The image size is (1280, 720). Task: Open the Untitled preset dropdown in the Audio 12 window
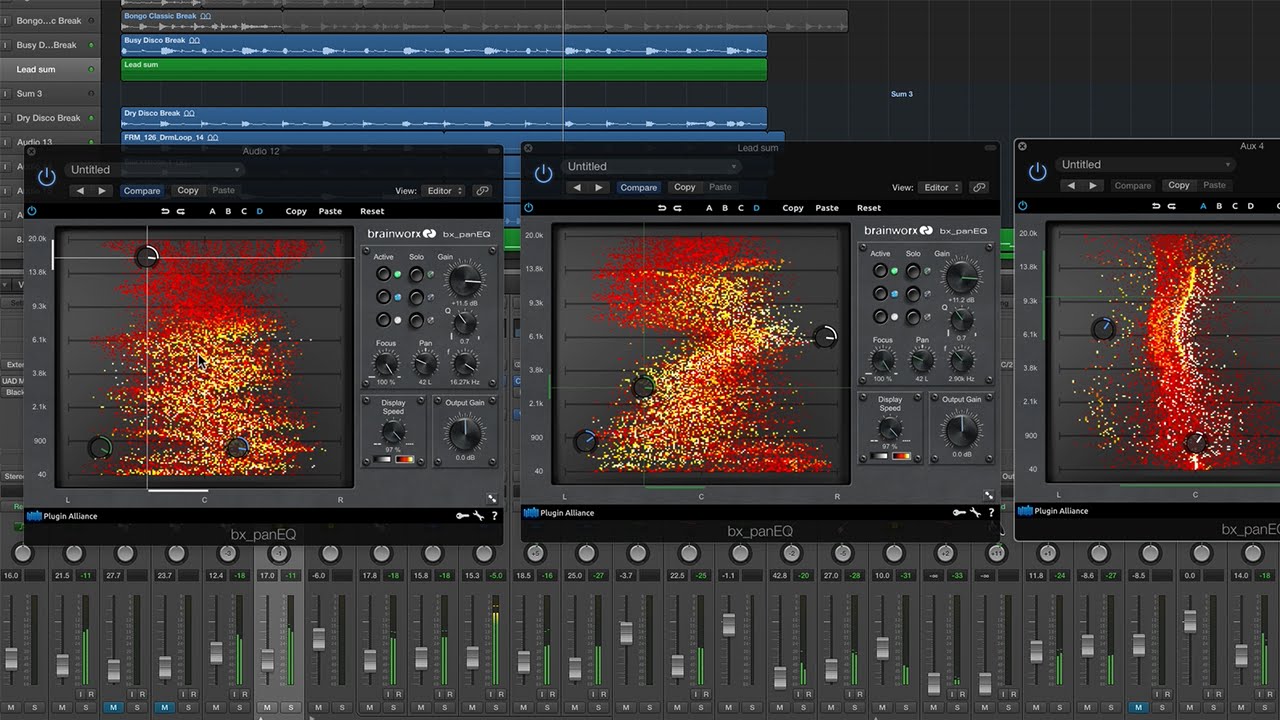pyautogui.click(x=154, y=170)
